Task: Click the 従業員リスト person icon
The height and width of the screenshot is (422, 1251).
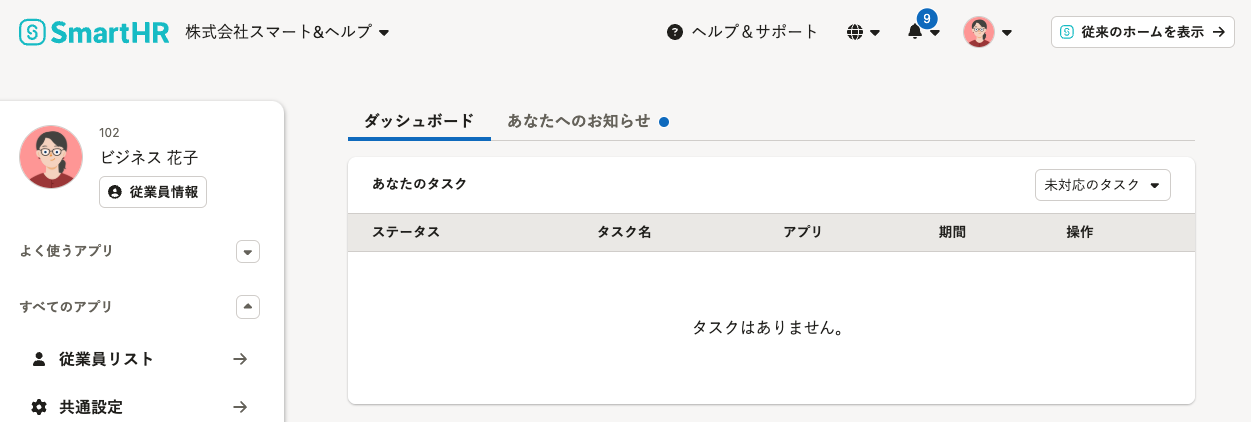Action: point(39,359)
